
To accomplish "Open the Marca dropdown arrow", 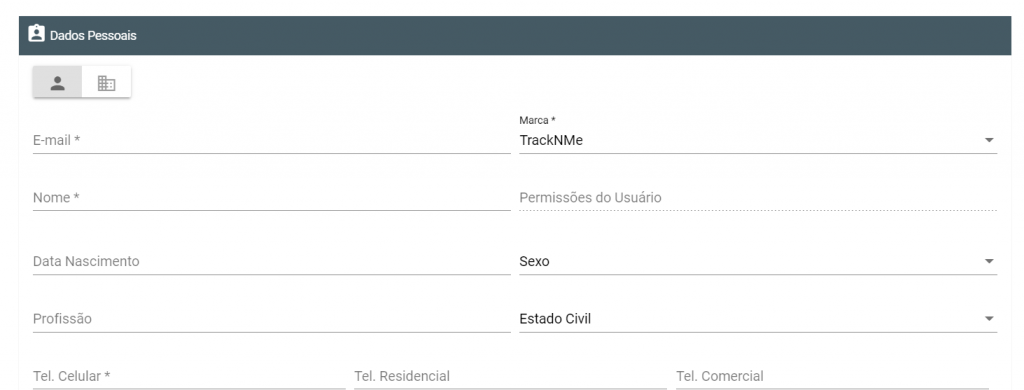I will pos(989,140).
